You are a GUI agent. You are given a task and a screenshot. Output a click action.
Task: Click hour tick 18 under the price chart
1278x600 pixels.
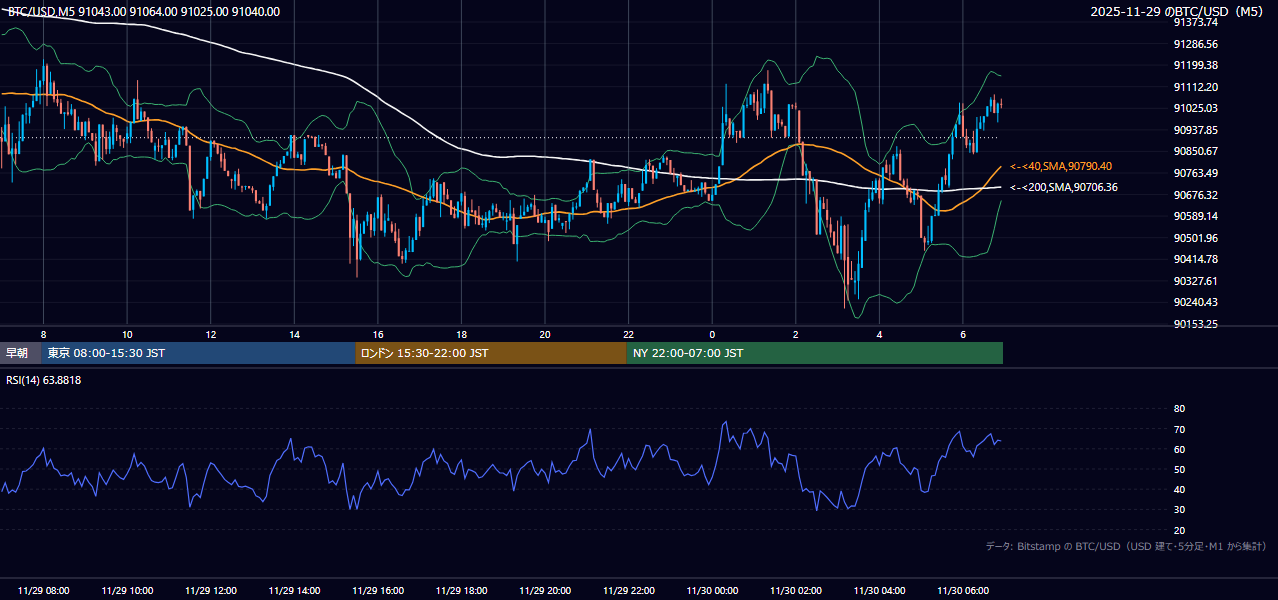(461, 334)
